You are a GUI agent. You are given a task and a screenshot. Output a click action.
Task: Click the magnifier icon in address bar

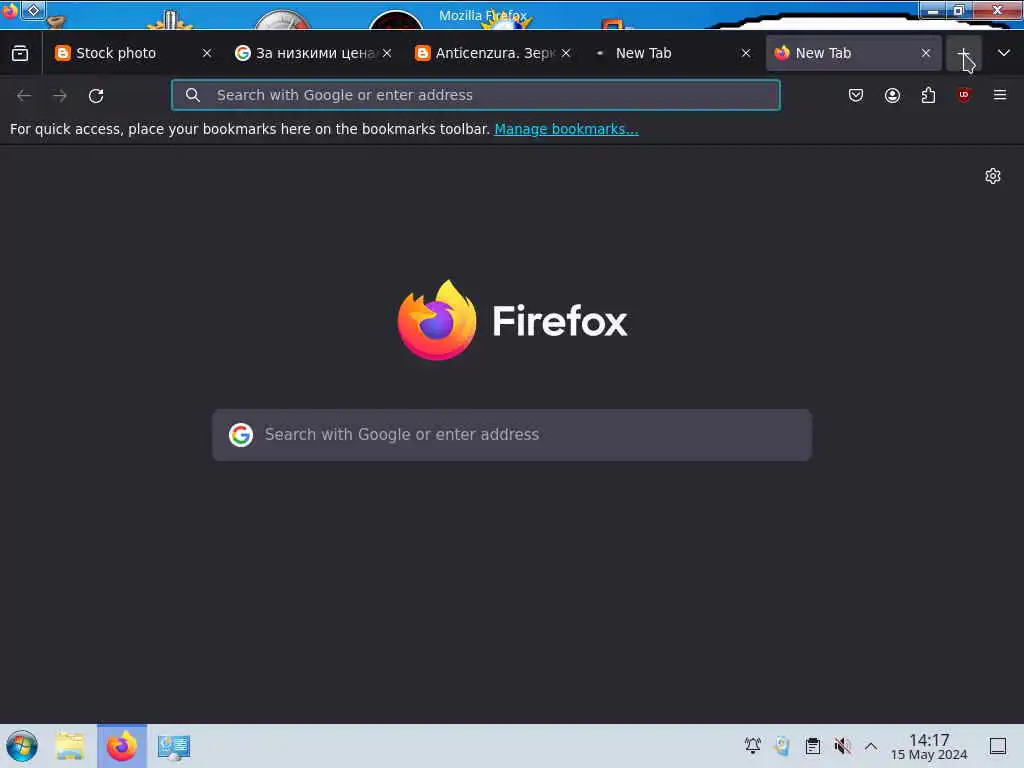click(193, 95)
